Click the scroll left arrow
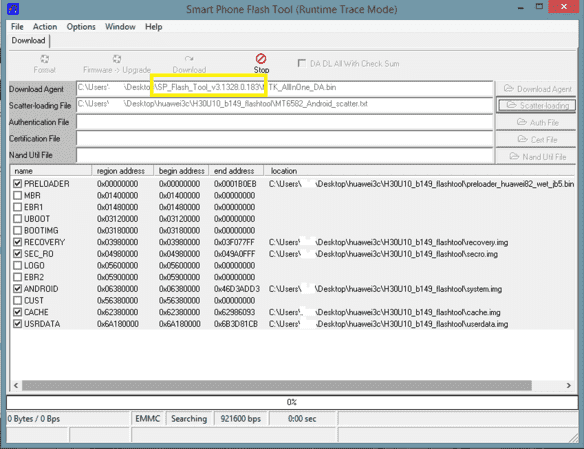 pos(16,385)
